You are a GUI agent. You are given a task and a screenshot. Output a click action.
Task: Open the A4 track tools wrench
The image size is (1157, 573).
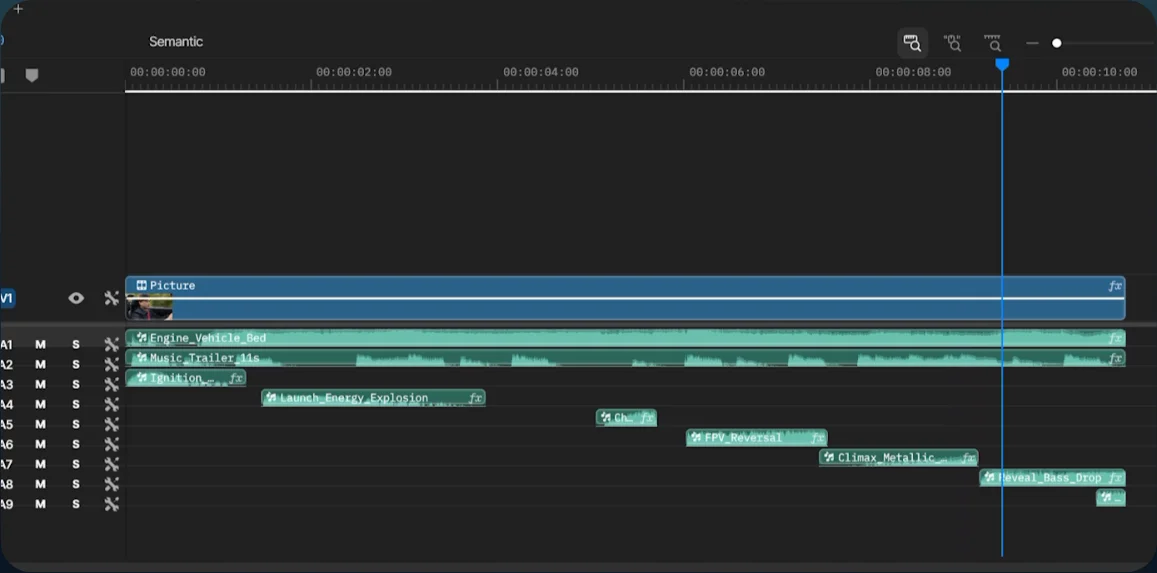point(111,404)
